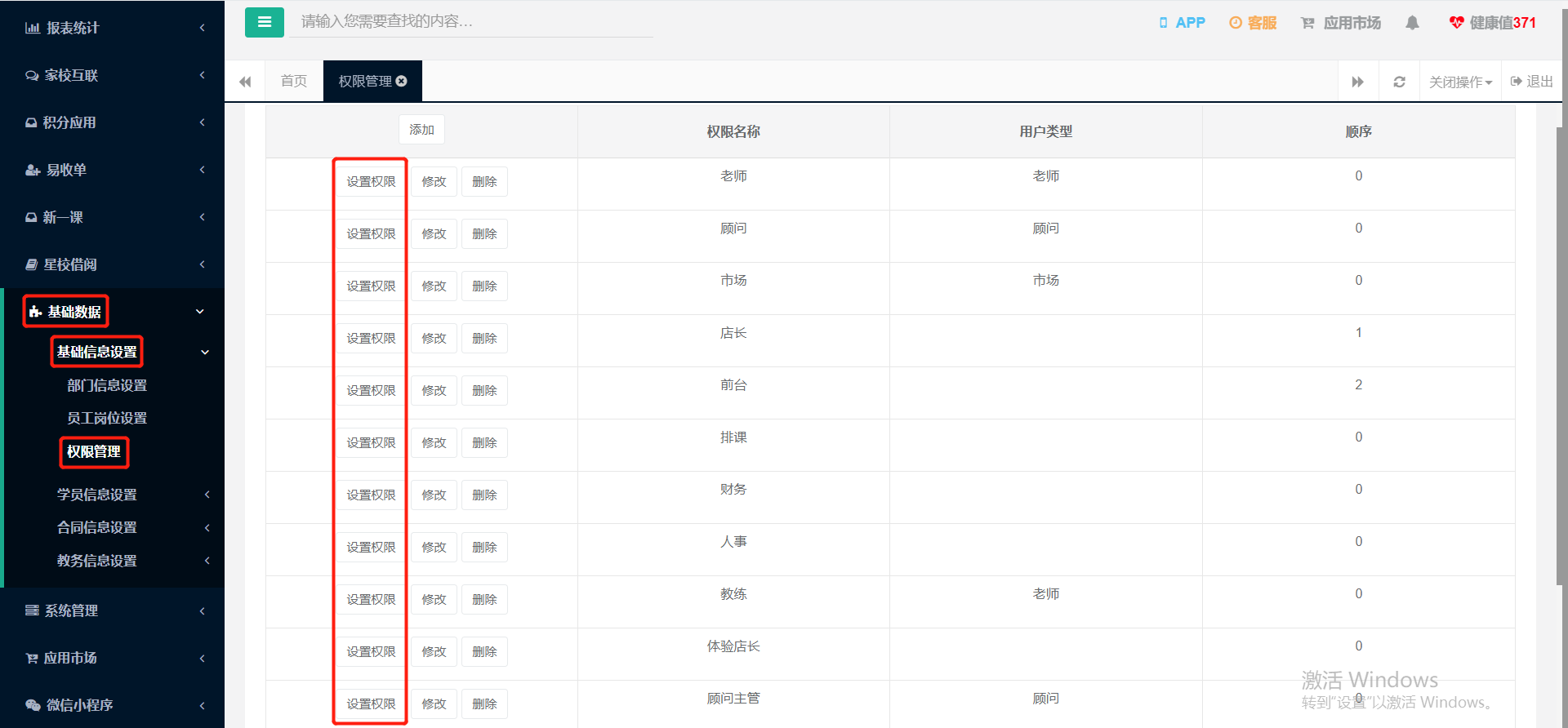Click the 添加 button
Image resolution: width=1568 pixels, height=728 pixels.
[x=421, y=130]
